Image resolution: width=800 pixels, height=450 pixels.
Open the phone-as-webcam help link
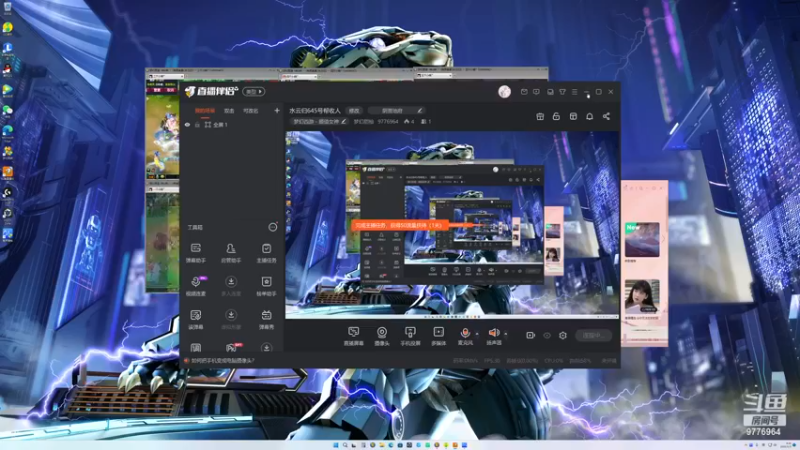tap(222, 360)
